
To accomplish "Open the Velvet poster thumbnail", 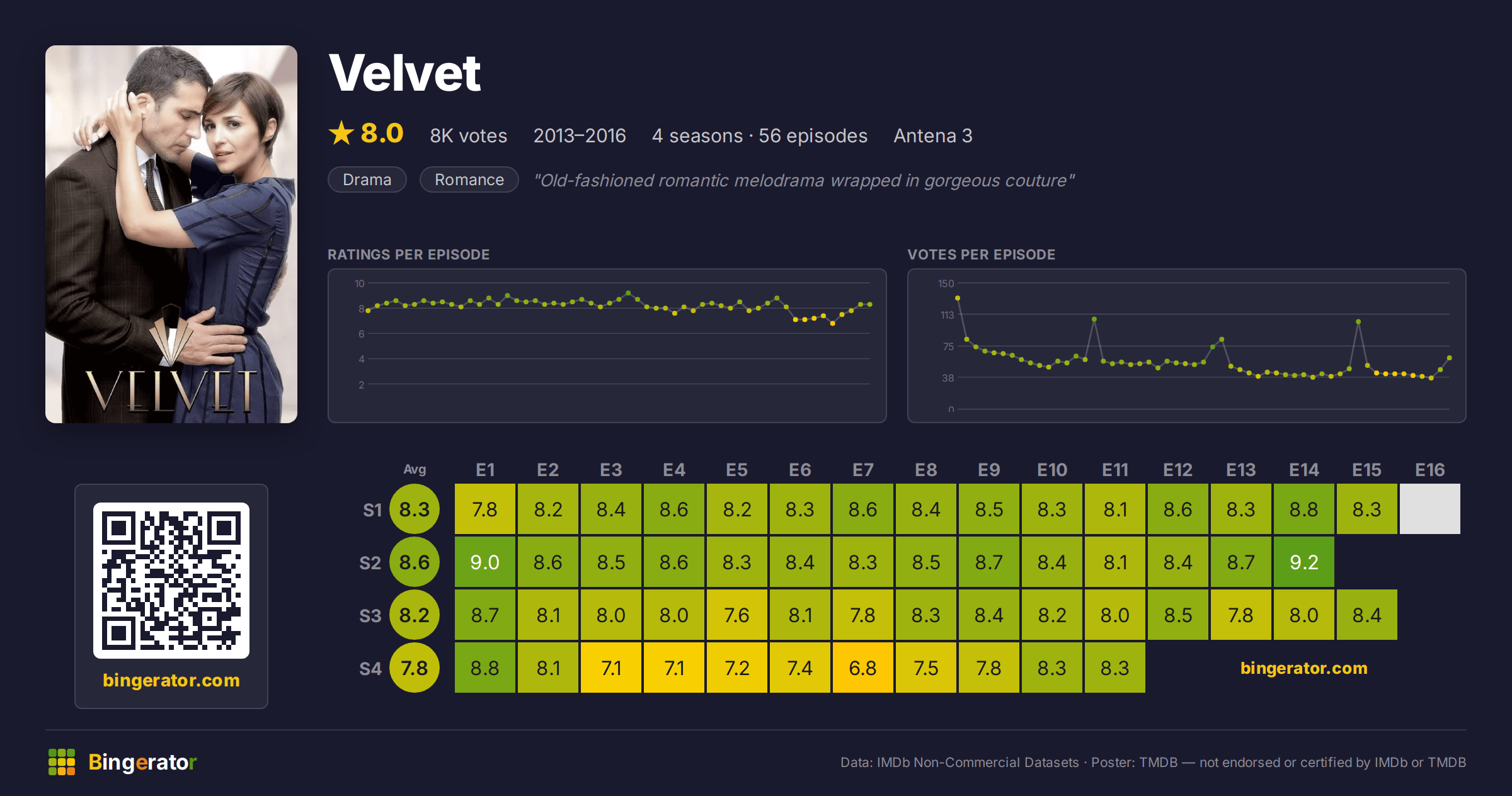I will coord(171,234).
